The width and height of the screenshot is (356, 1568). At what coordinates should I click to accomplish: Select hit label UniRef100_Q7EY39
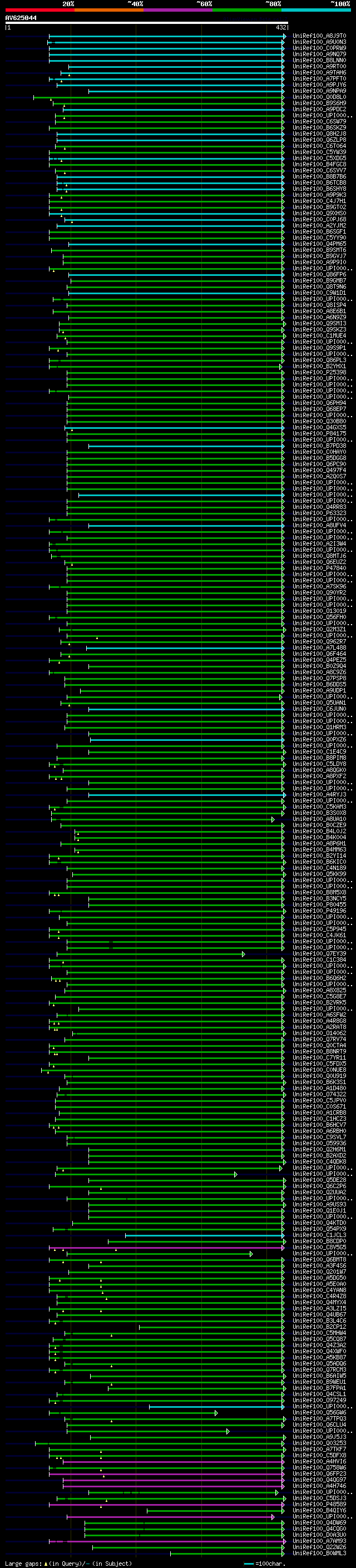pos(319,954)
